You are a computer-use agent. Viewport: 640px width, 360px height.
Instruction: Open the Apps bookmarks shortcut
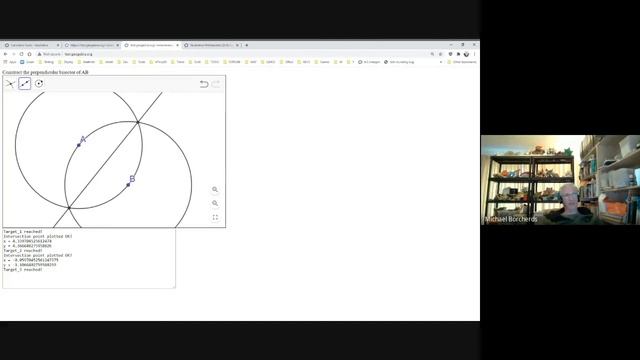click(x=10, y=62)
